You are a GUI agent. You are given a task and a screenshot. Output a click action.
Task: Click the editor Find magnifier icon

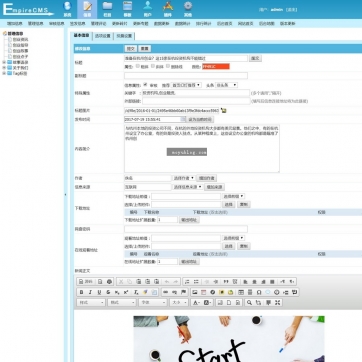pyautogui.click(x=249, y=303)
